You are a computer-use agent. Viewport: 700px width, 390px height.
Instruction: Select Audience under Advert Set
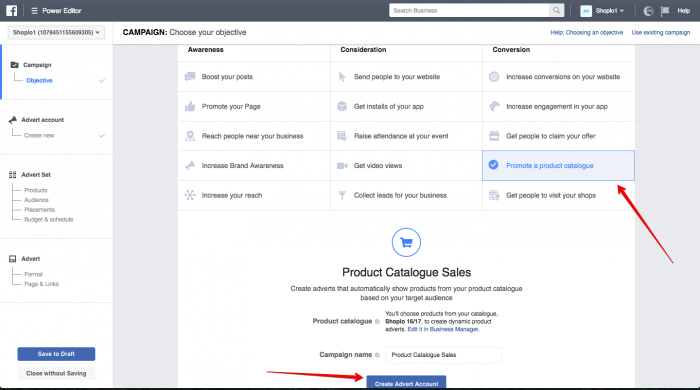(36, 200)
